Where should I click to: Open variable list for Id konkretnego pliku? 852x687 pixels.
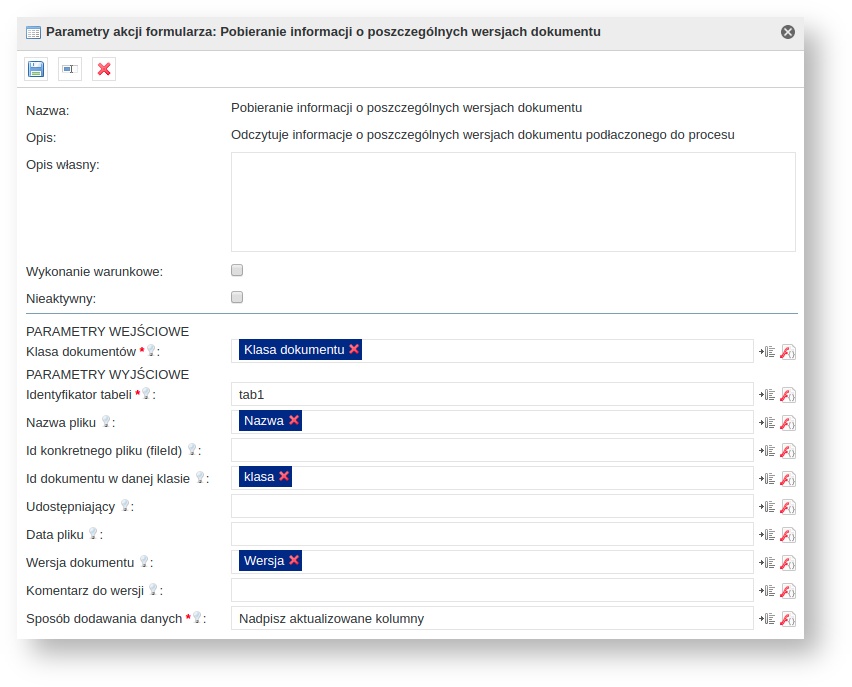pyautogui.click(x=768, y=451)
